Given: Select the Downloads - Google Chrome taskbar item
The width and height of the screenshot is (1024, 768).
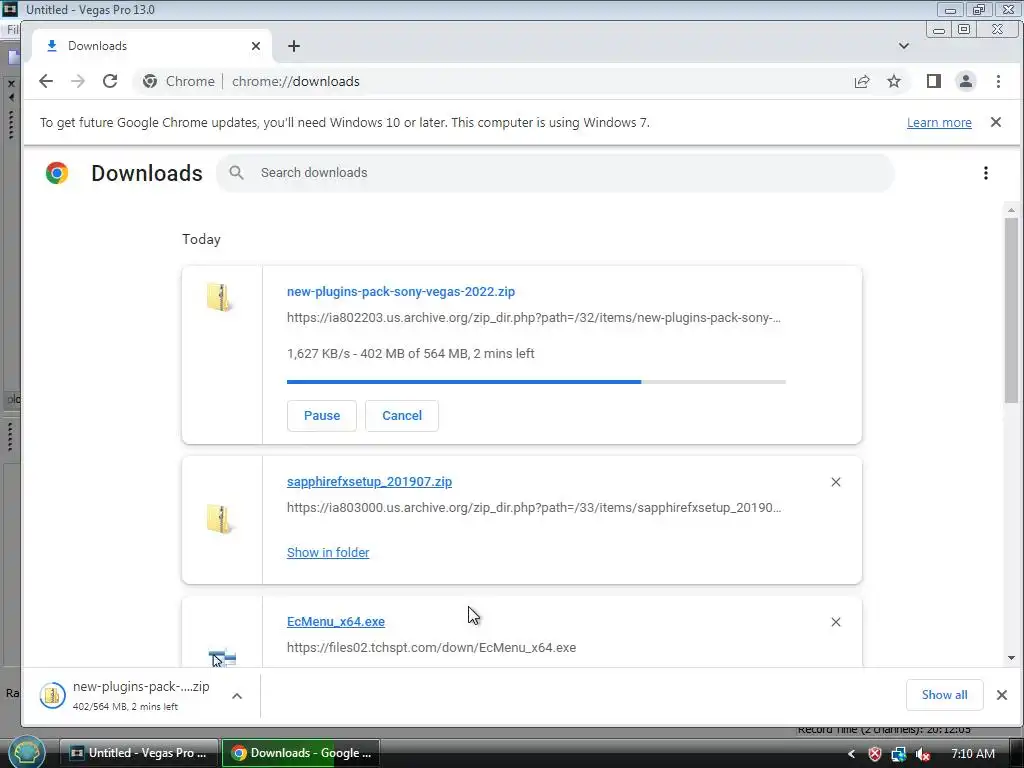Looking at the screenshot, I should tap(300, 753).
